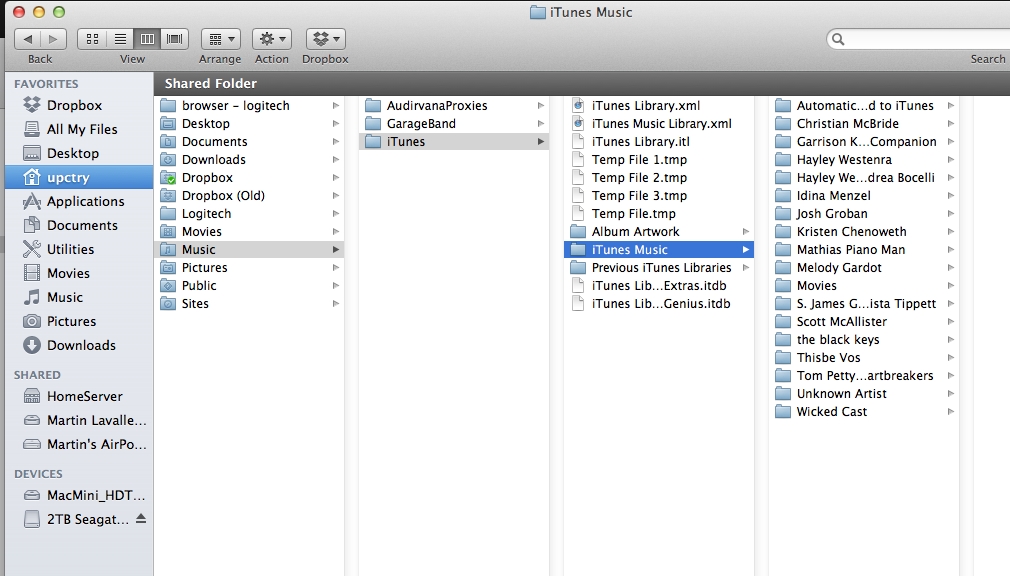Select the iTunes folder
The height and width of the screenshot is (576, 1010).
click(453, 142)
